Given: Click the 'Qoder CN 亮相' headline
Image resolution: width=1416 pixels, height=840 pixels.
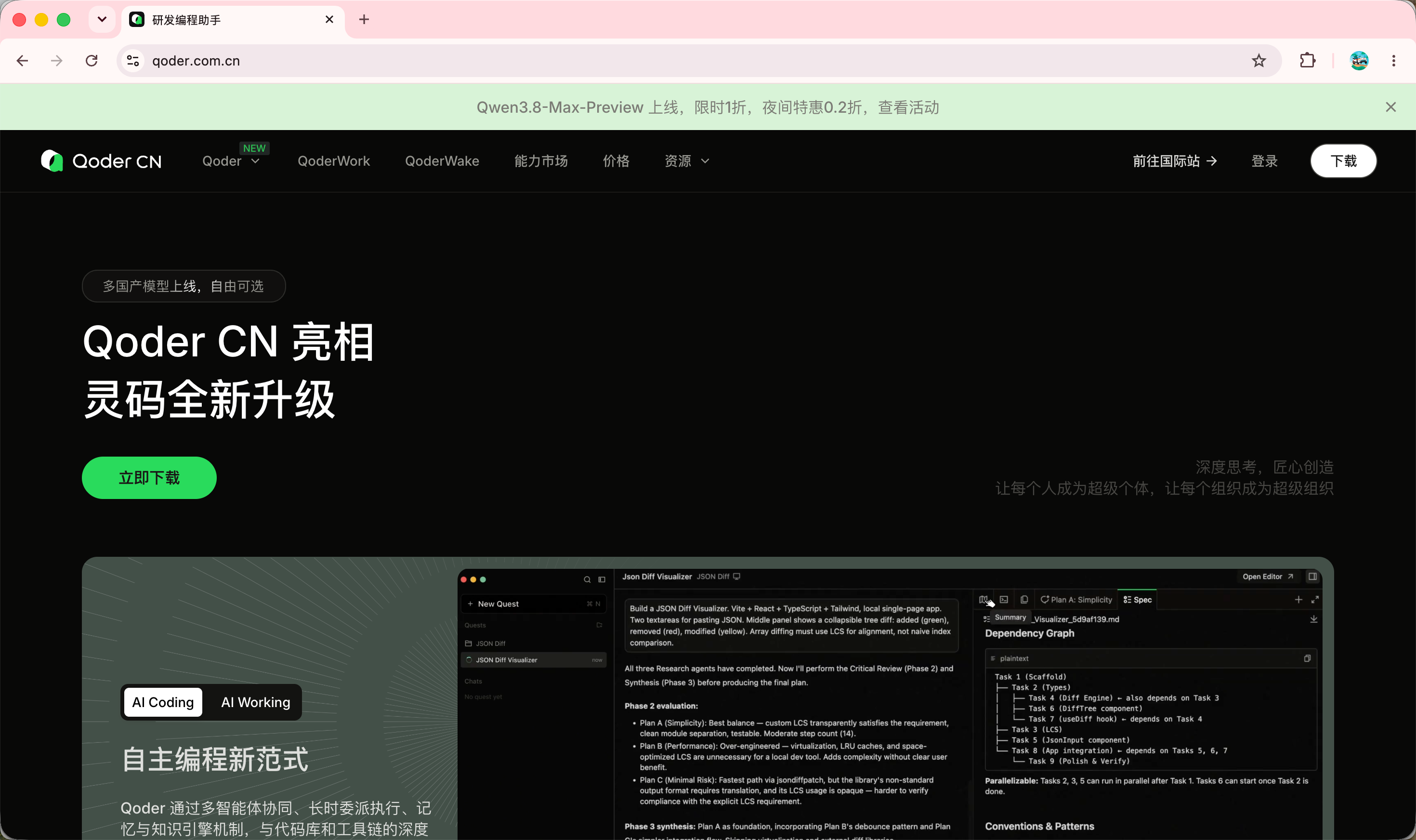Looking at the screenshot, I should pos(228,342).
